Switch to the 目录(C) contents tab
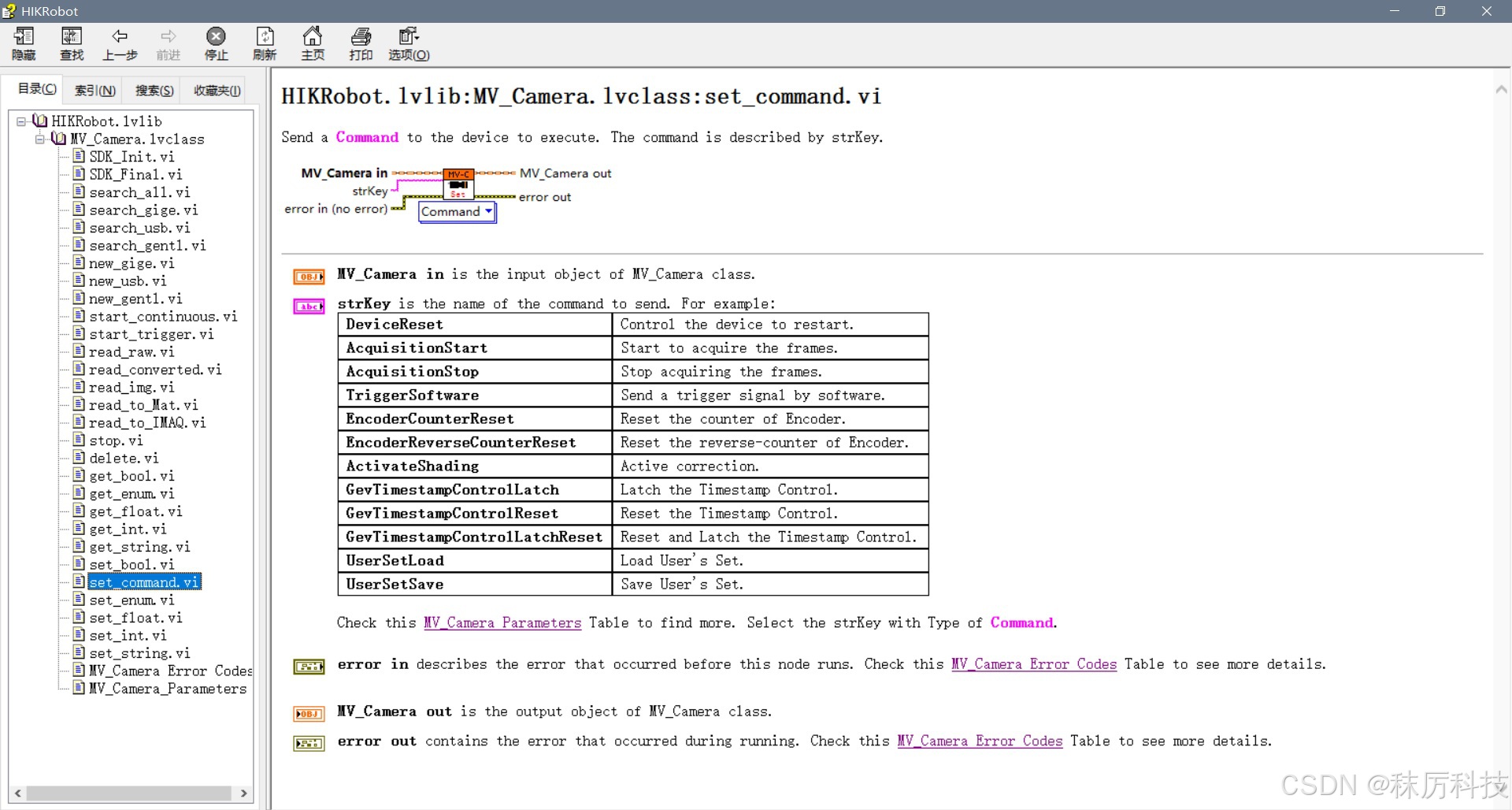The height and width of the screenshot is (810, 1512). pyautogui.click(x=37, y=89)
